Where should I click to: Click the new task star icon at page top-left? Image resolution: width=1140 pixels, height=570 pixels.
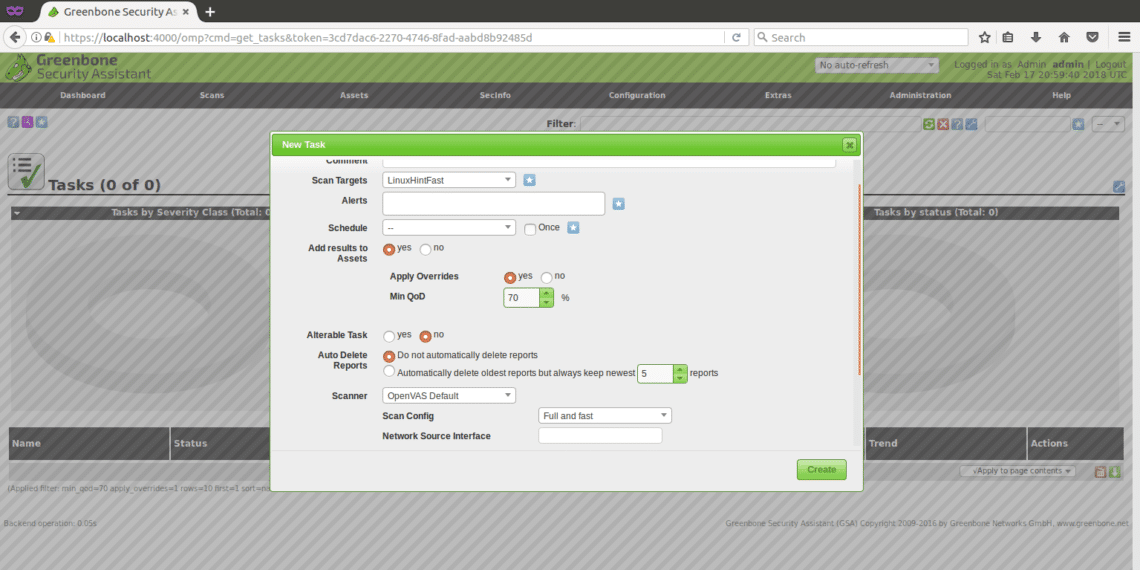41,122
